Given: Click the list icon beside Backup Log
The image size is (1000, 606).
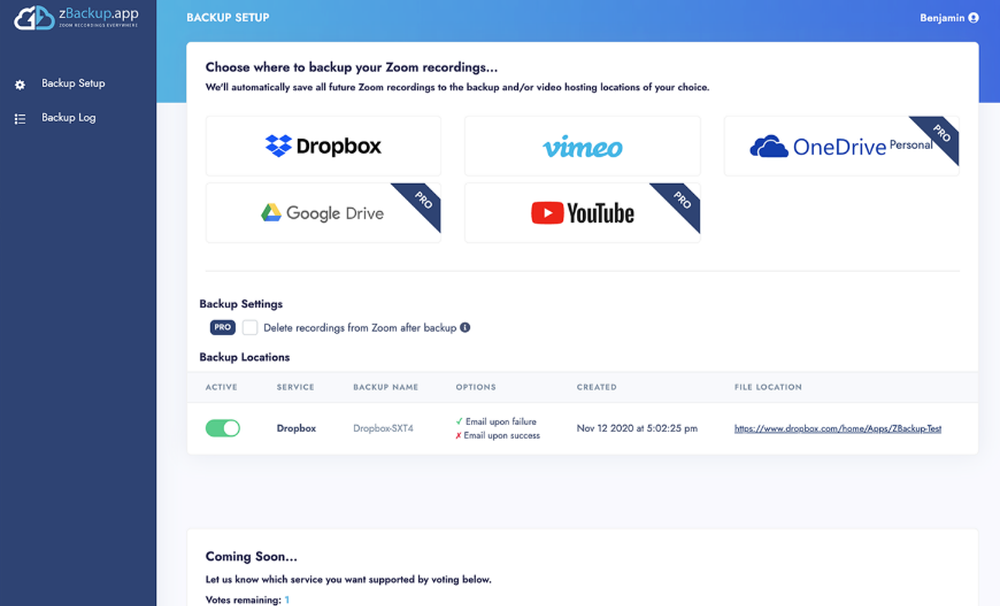Looking at the screenshot, I should pyautogui.click(x=18, y=117).
